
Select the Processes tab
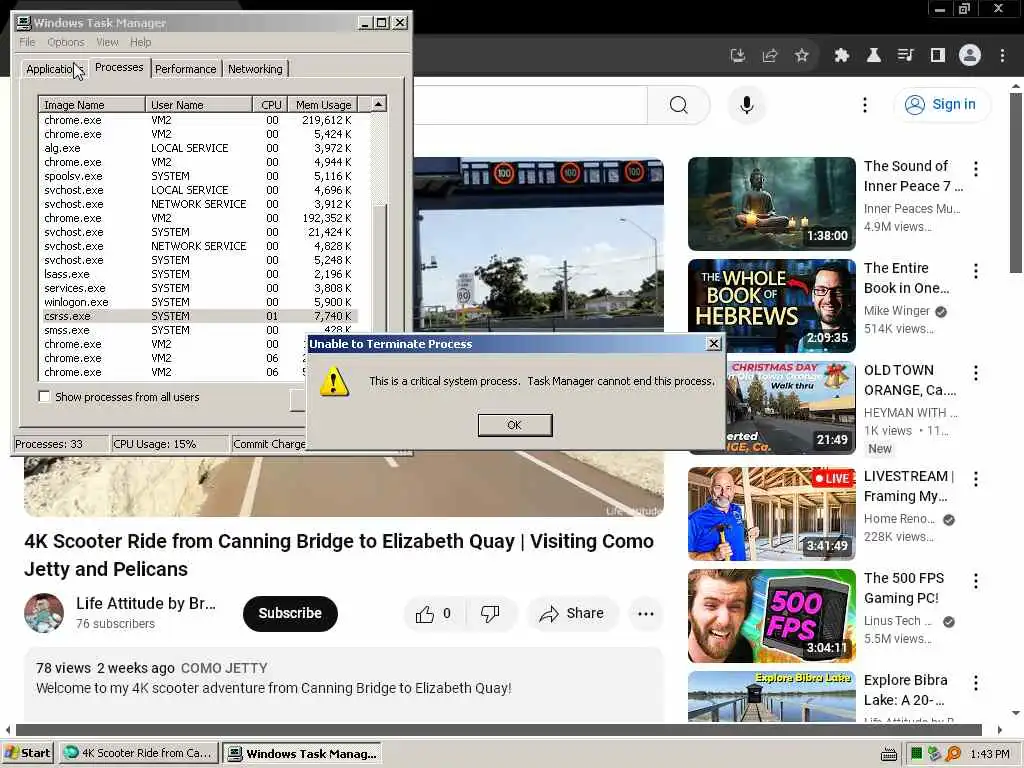click(119, 67)
